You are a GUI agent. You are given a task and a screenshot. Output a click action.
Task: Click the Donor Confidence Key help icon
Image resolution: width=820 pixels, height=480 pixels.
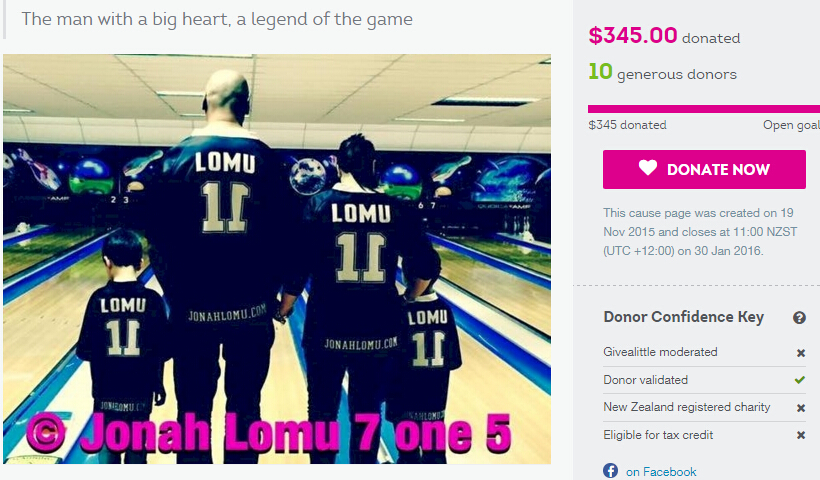(799, 317)
